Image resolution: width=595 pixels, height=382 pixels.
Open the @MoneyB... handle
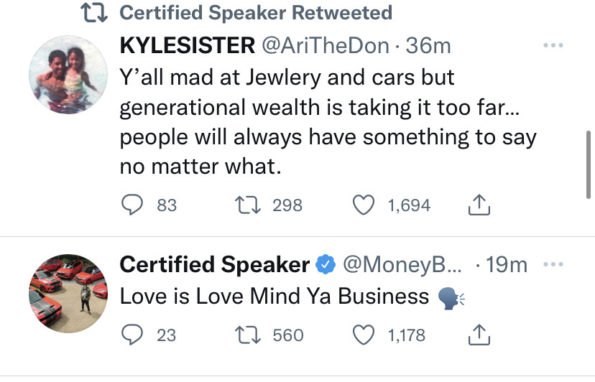[402, 265]
